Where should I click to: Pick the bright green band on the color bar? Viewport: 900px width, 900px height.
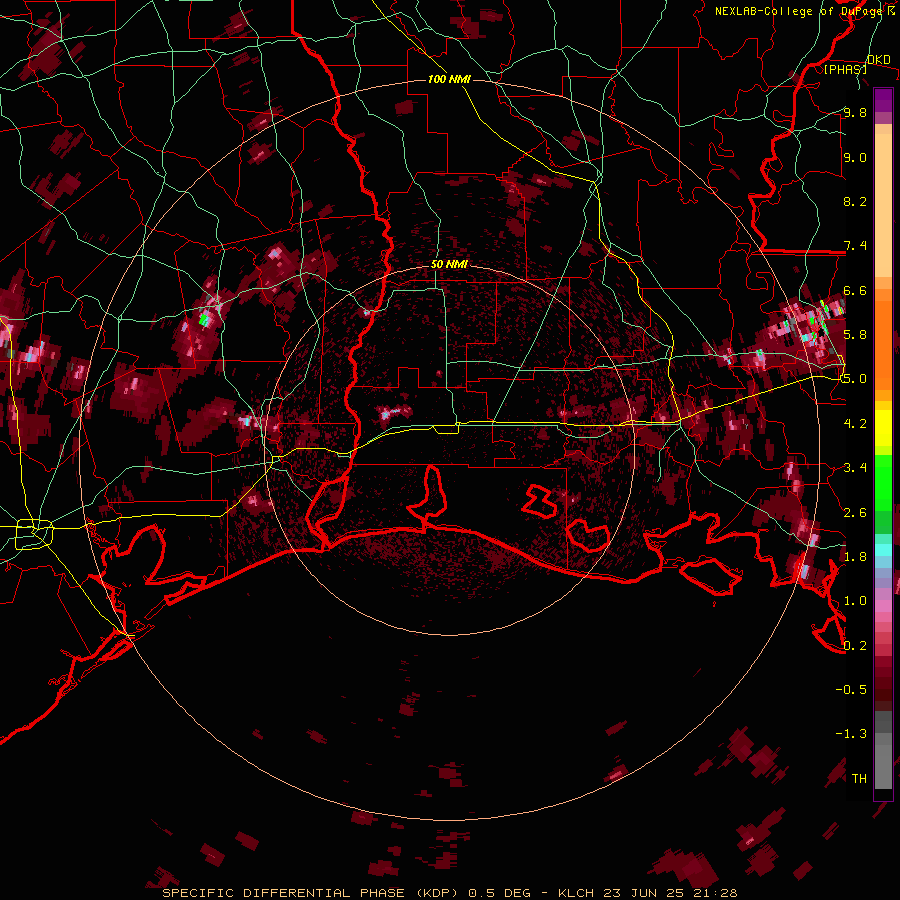coord(883,482)
